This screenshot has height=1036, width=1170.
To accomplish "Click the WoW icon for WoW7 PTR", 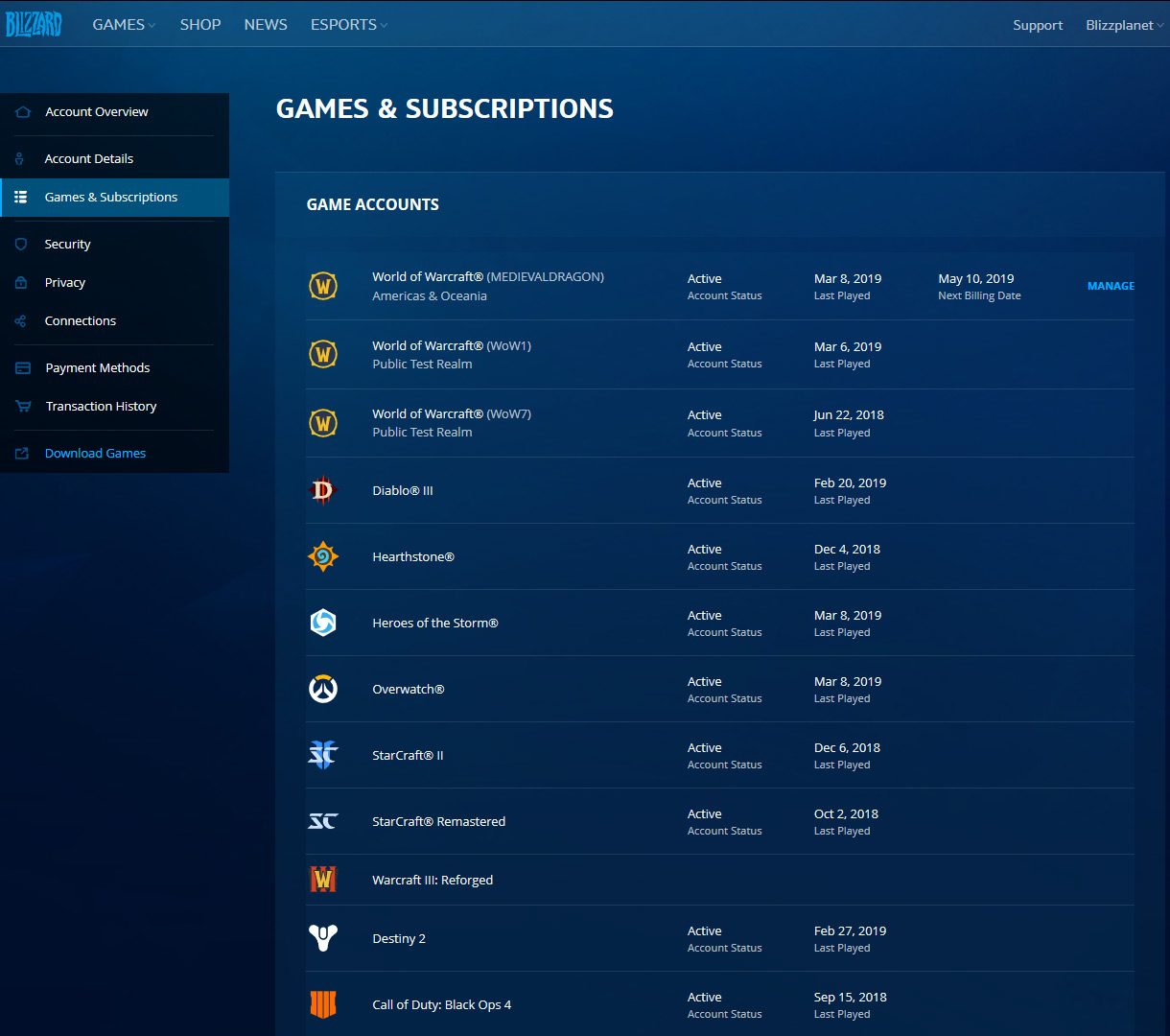I will [323, 422].
